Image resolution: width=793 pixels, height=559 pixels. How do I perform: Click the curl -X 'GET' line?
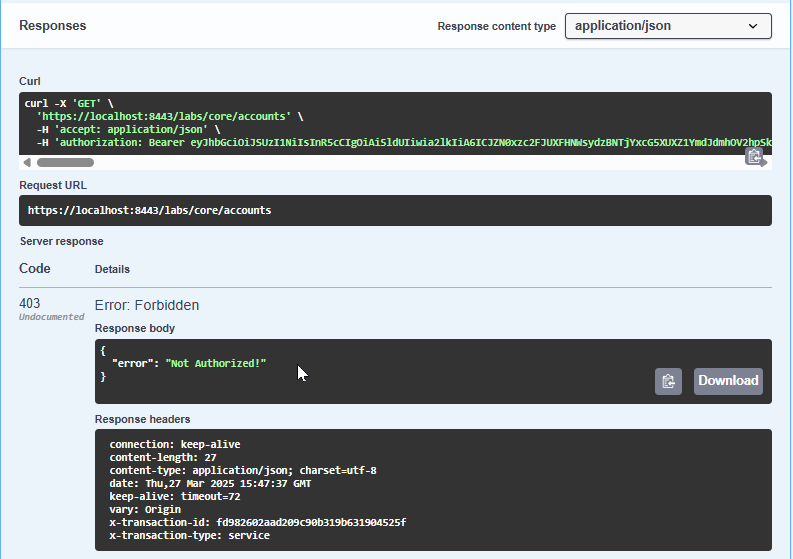point(69,103)
